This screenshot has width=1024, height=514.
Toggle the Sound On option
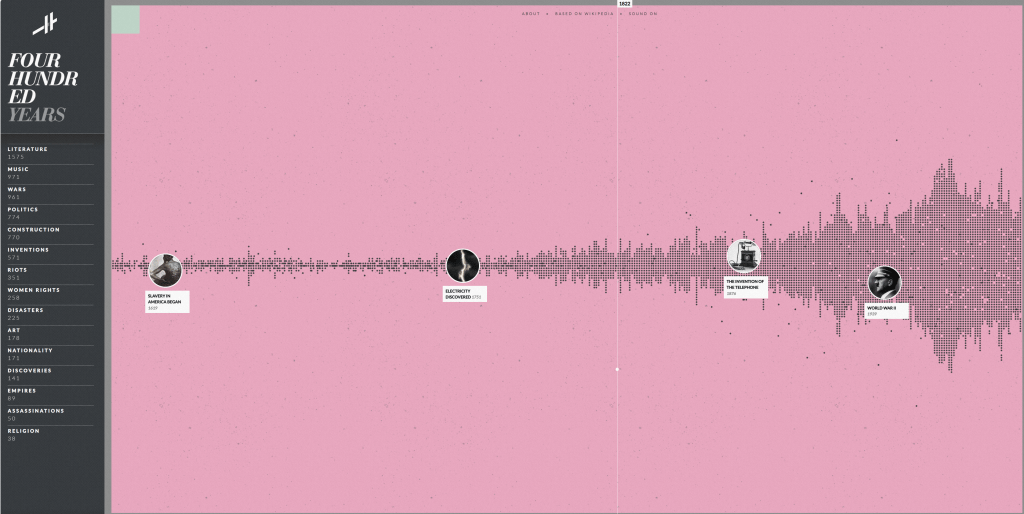[x=643, y=14]
